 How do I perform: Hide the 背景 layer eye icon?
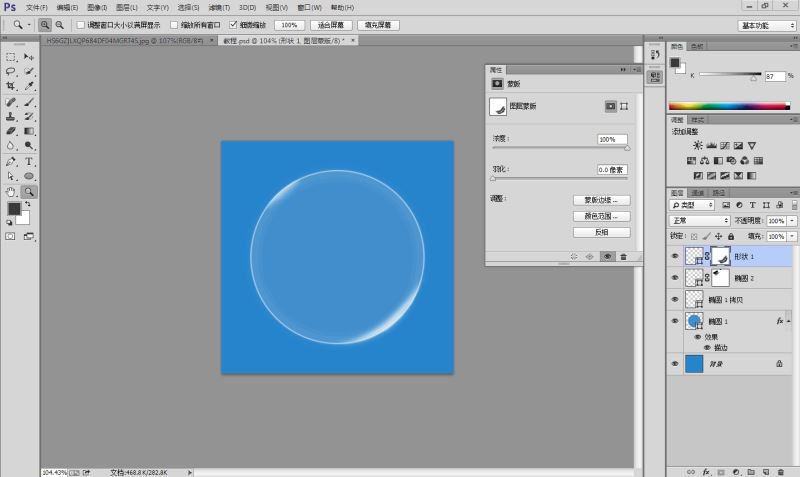pyautogui.click(x=675, y=364)
